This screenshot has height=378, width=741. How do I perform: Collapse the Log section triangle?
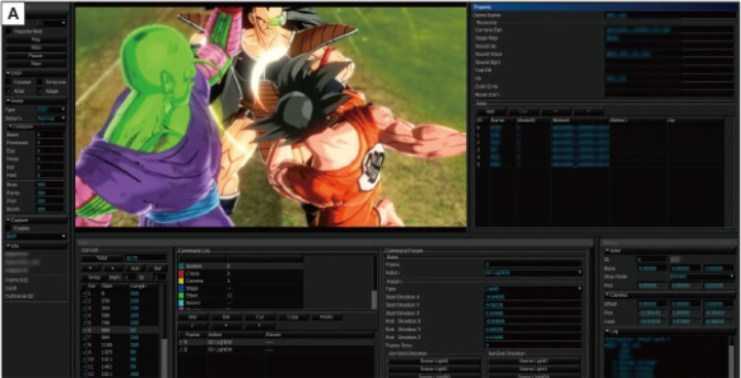[607, 332]
